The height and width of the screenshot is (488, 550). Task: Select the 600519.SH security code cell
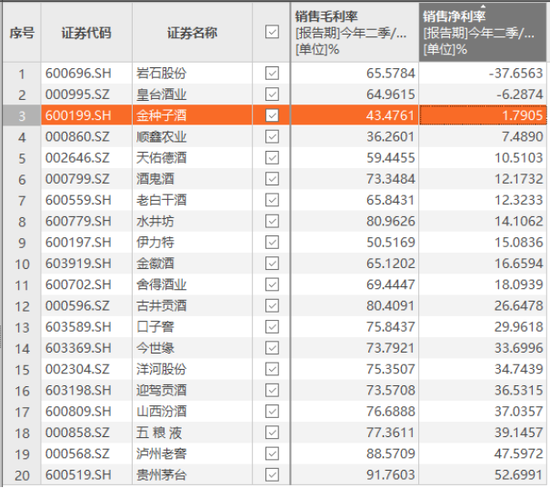[87, 475]
